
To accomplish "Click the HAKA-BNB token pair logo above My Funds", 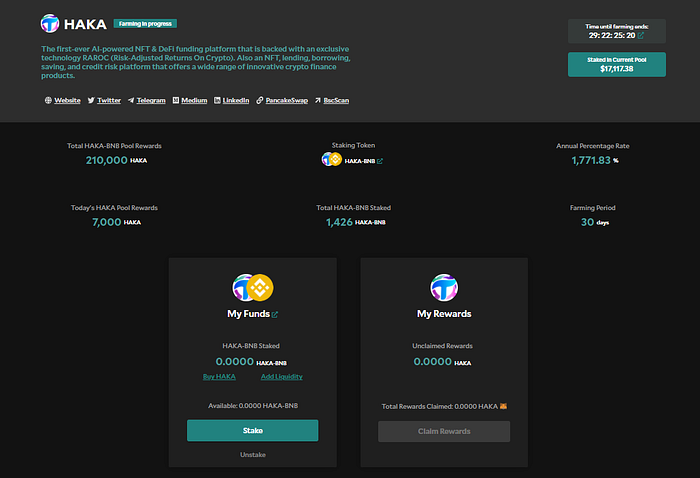I will [252, 288].
